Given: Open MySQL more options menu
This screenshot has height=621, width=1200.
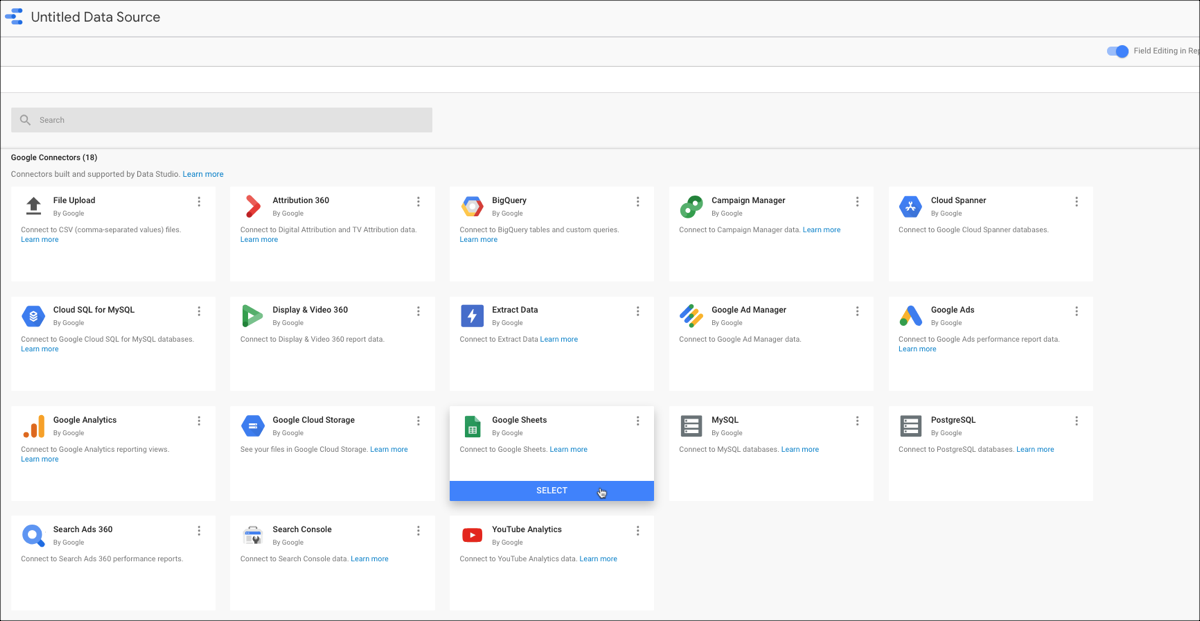Looking at the screenshot, I should pos(857,422).
